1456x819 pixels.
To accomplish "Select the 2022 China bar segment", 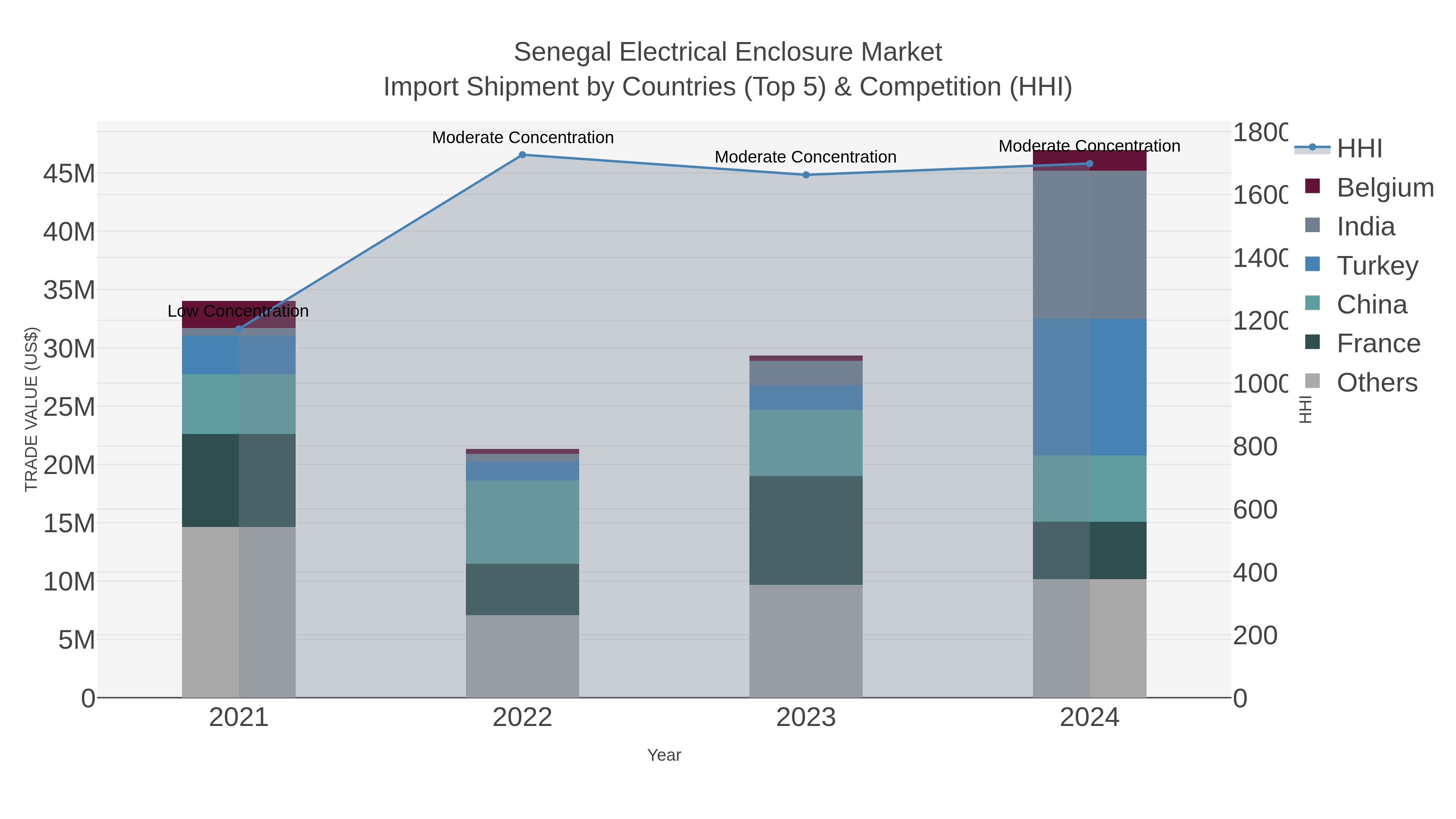I will pos(522,522).
